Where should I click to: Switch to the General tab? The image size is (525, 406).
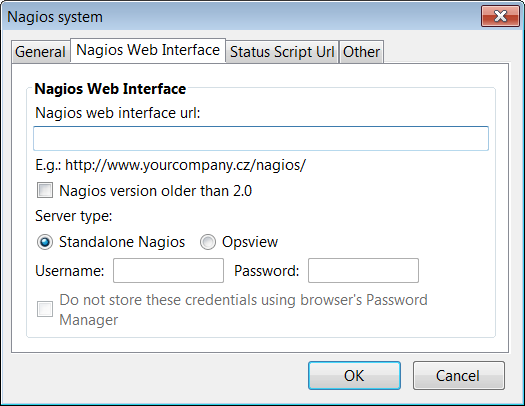coord(41,52)
